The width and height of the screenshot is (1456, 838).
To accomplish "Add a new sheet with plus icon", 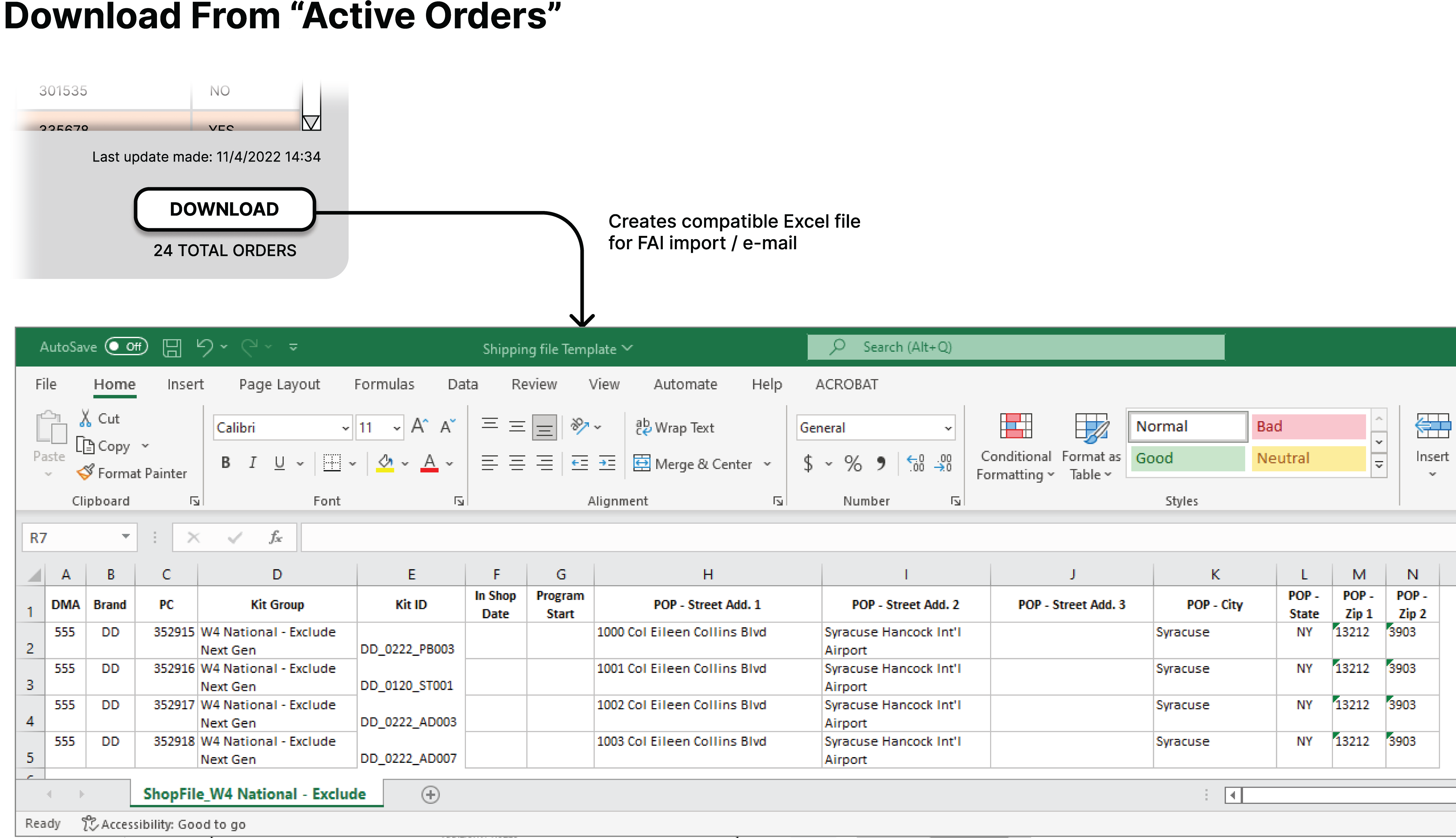I will (x=430, y=794).
